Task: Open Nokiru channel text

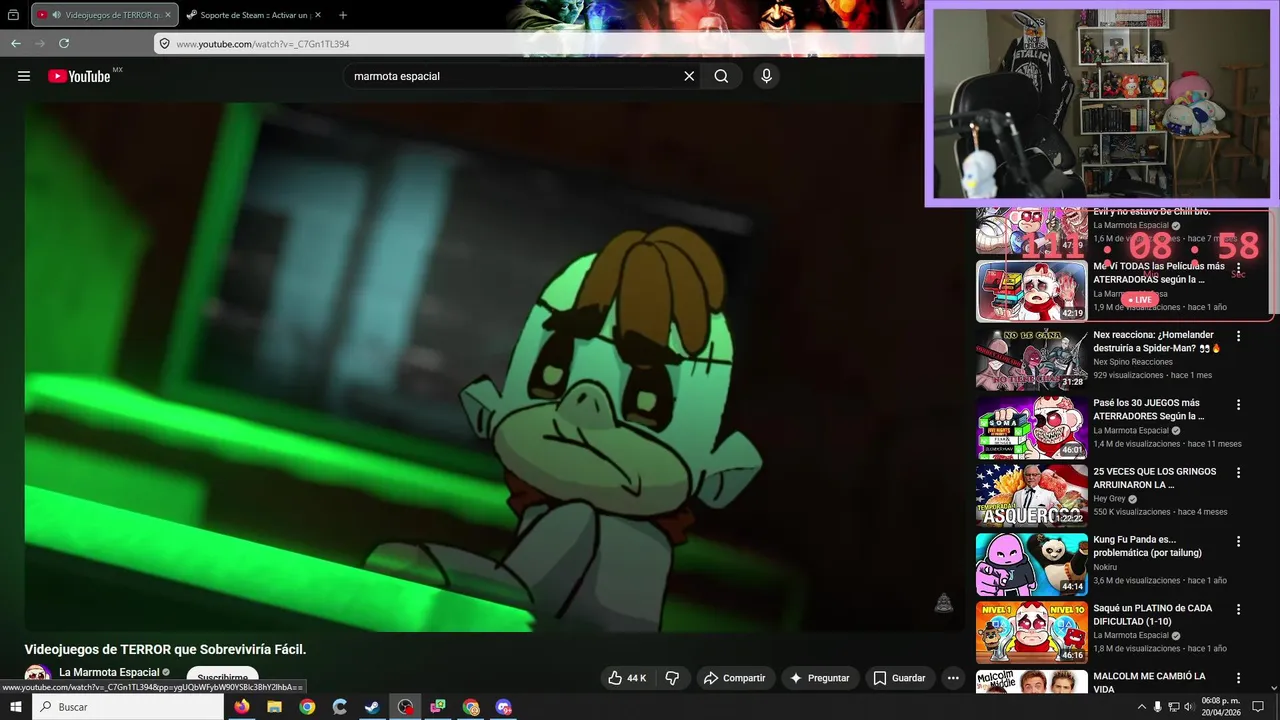Action: [1105, 567]
